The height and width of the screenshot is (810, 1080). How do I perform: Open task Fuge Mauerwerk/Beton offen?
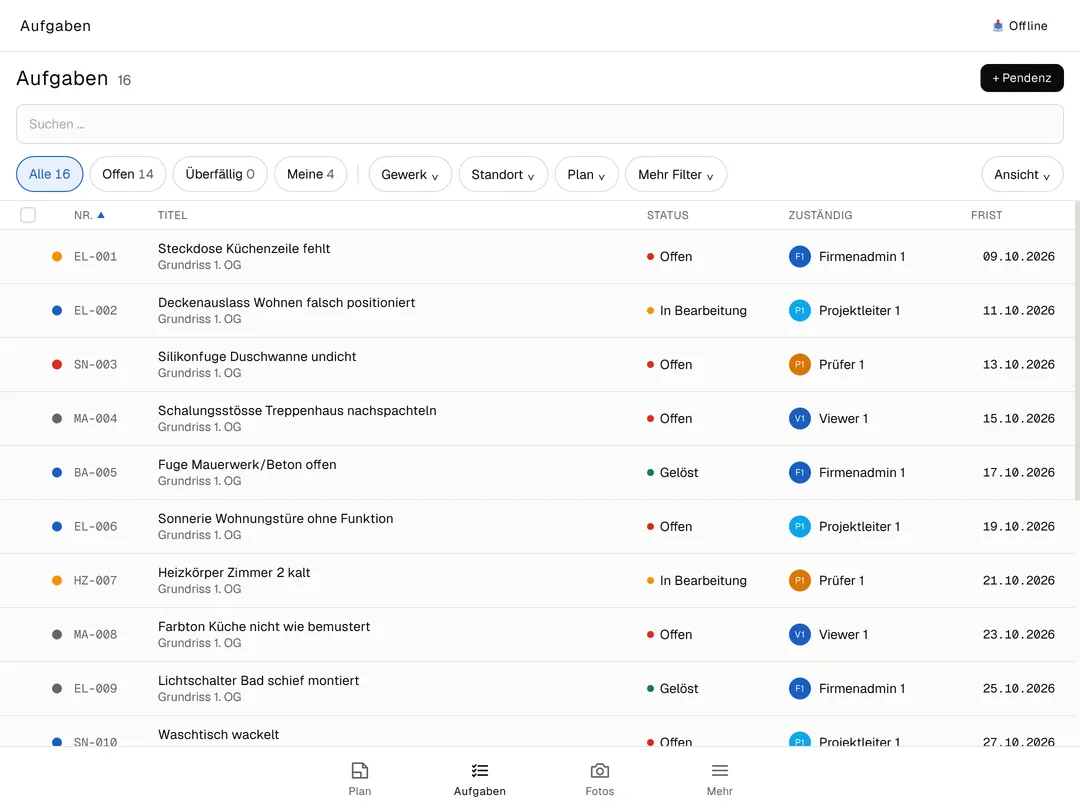pyautogui.click(x=247, y=464)
